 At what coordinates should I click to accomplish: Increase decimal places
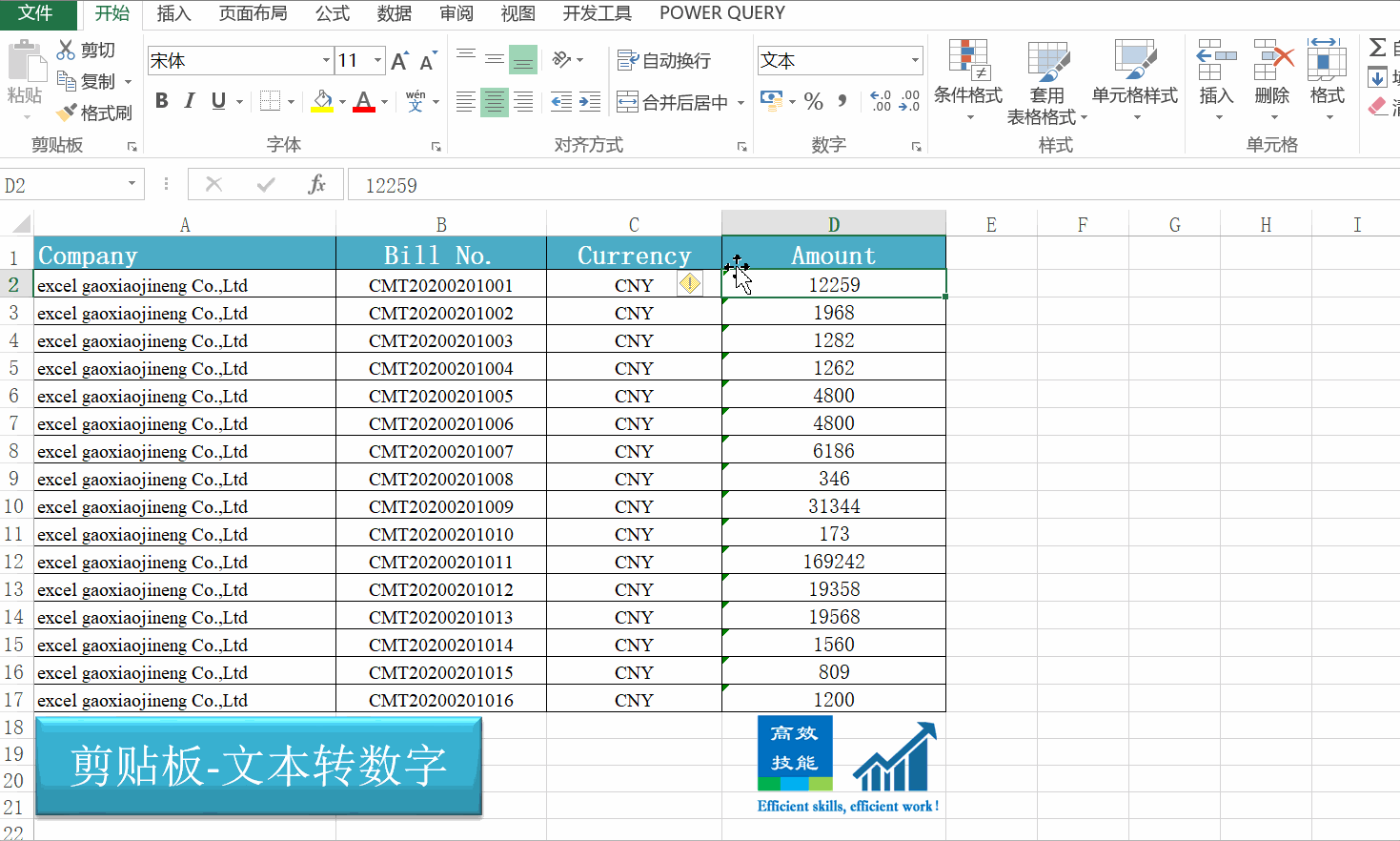[881, 101]
